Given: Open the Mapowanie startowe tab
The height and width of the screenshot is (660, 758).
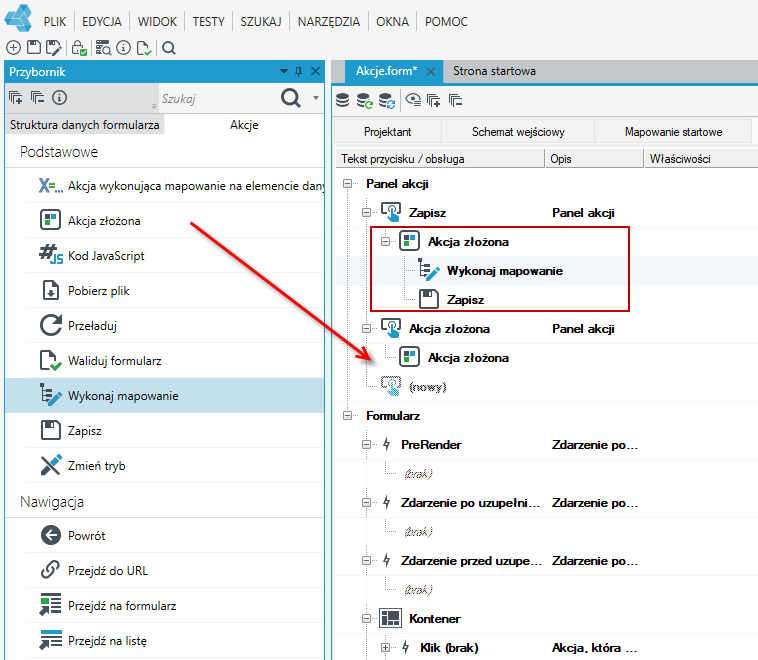Looking at the screenshot, I should [x=673, y=132].
